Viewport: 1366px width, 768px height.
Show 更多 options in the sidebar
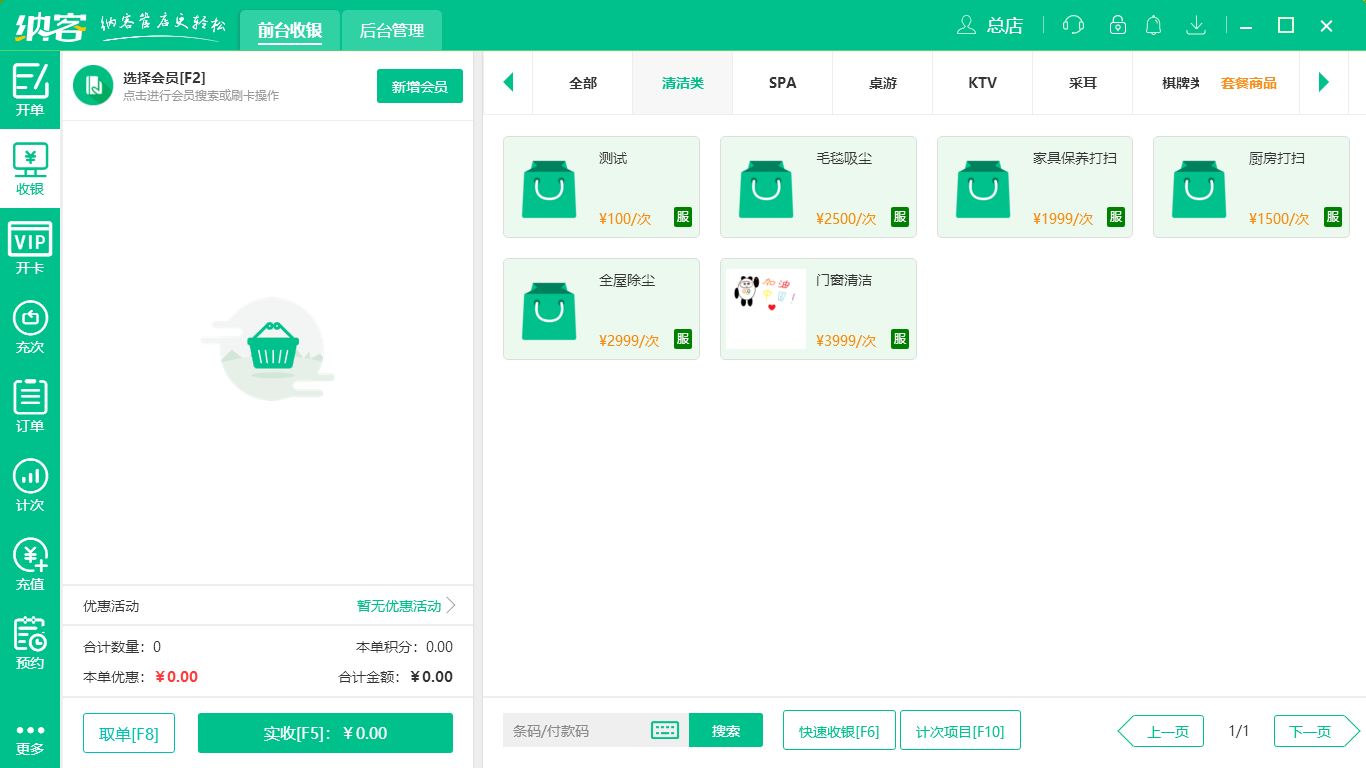click(30, 739)
